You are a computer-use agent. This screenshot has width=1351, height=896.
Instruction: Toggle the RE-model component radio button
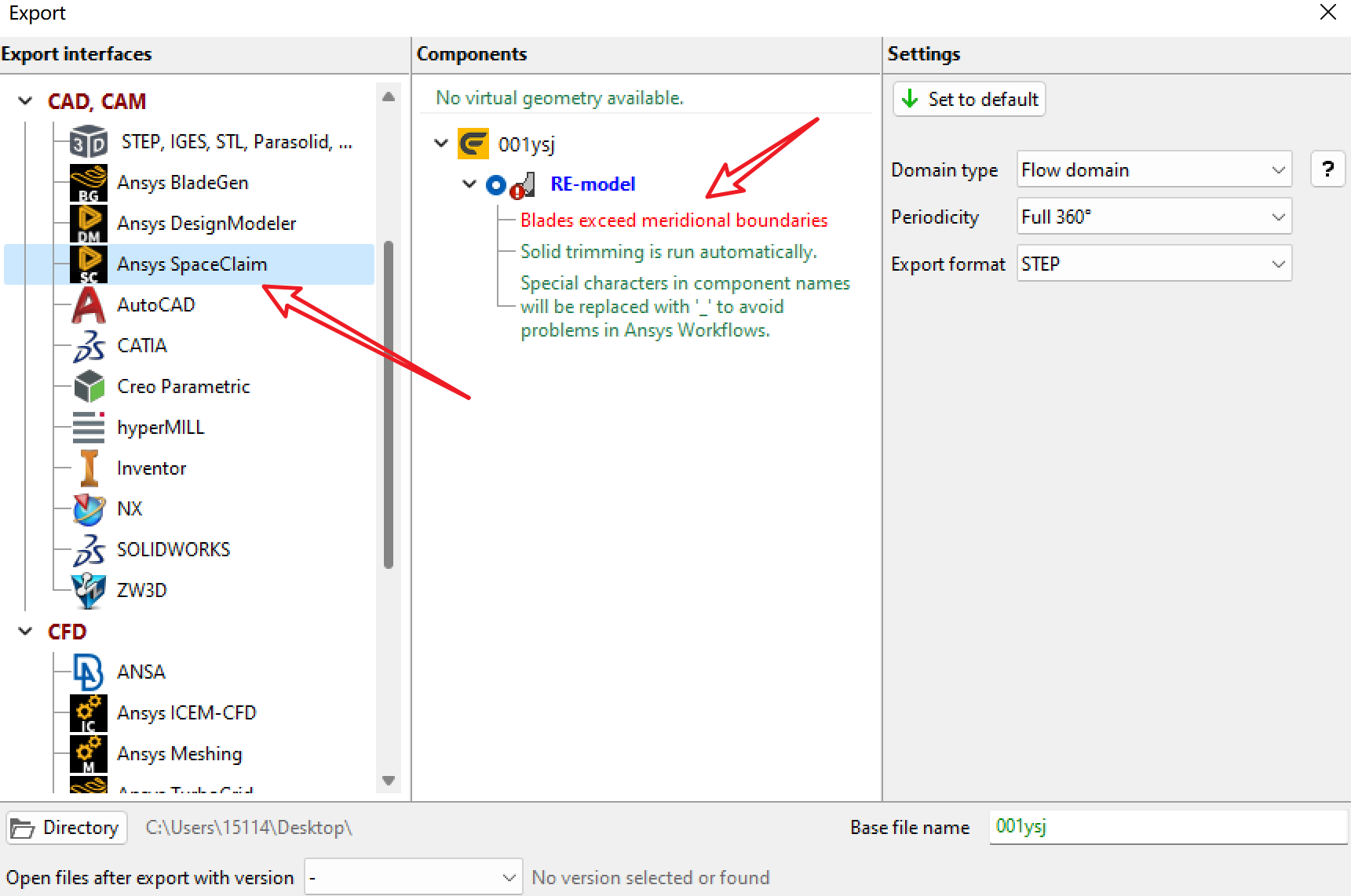(496, 185)
